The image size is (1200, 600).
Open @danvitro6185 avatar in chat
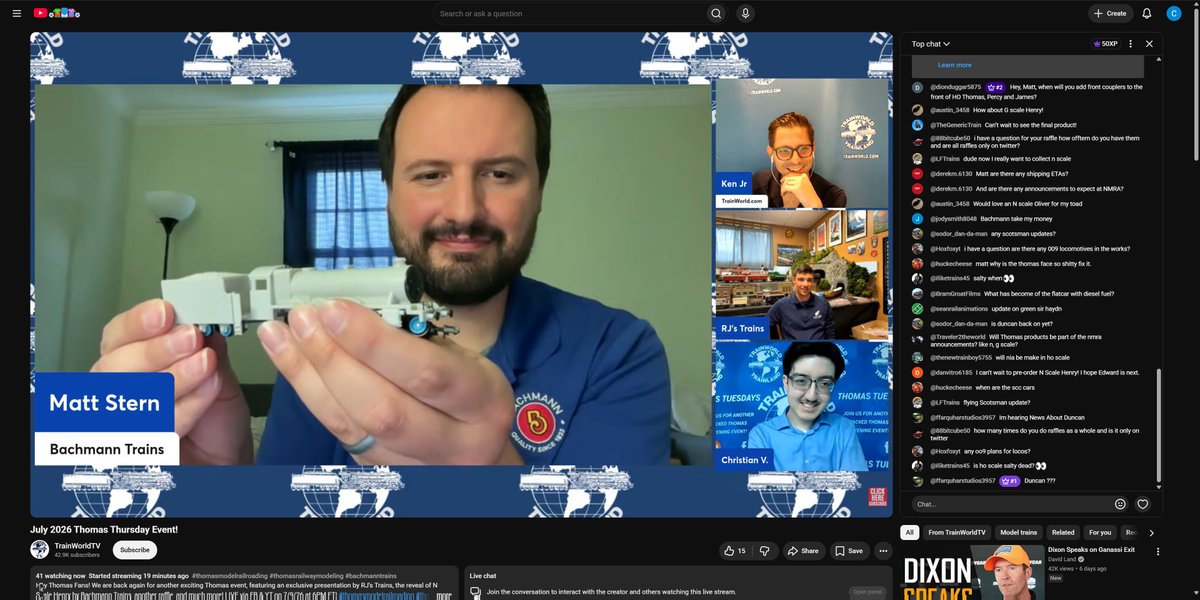pyautogui.click(x=917, y=372)
